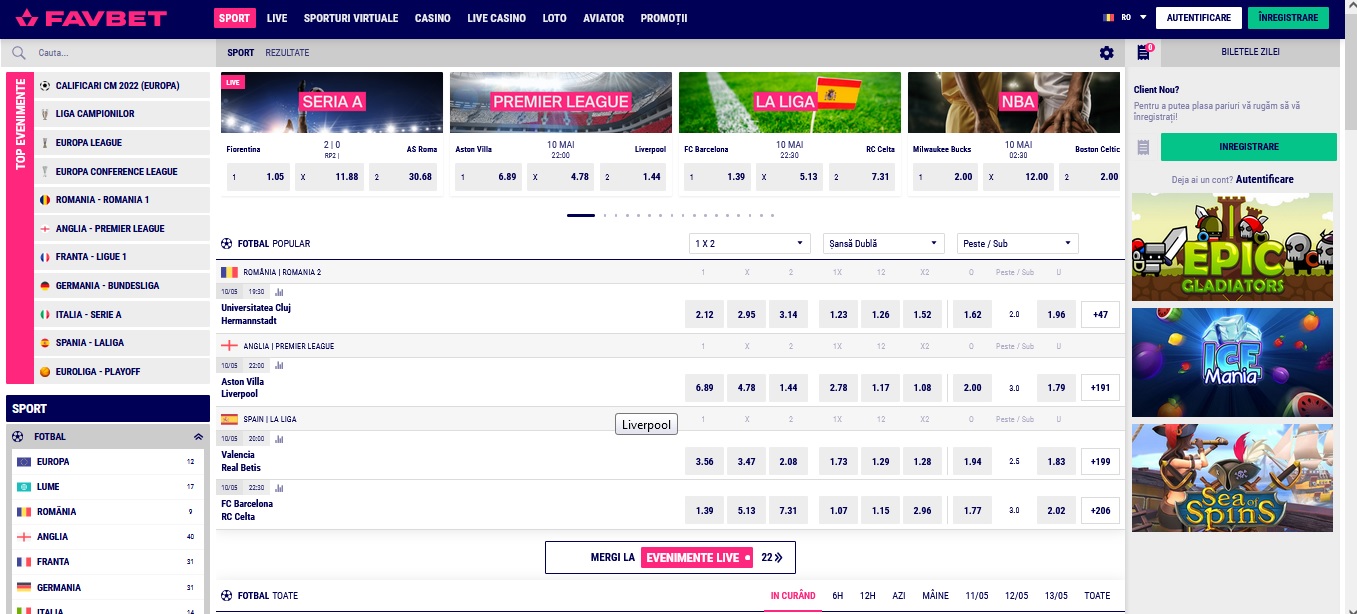The height and width of the screenshot is (614, 1357).
Task: Expand +206 more markets for FC Barcelona
Action: 1100,510
